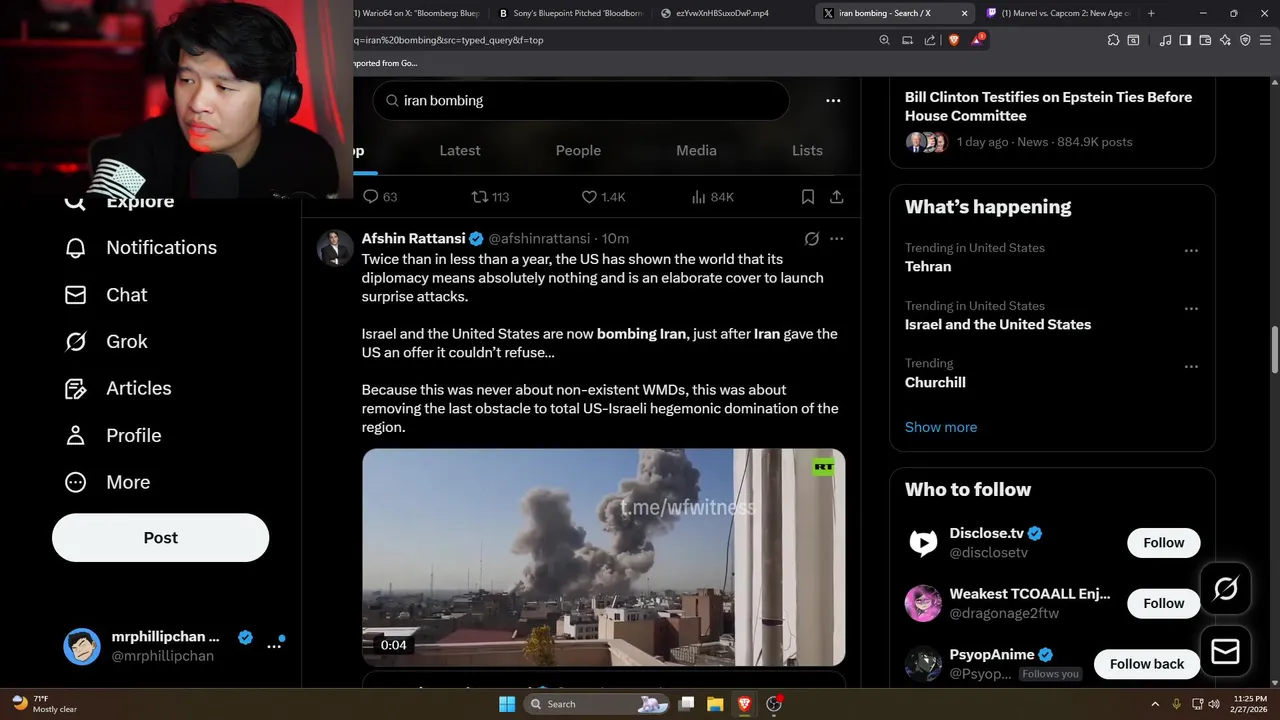Open the Leo AI sparkle icon
This screenshot has height=720, width=1280.
coord(1225,40)
